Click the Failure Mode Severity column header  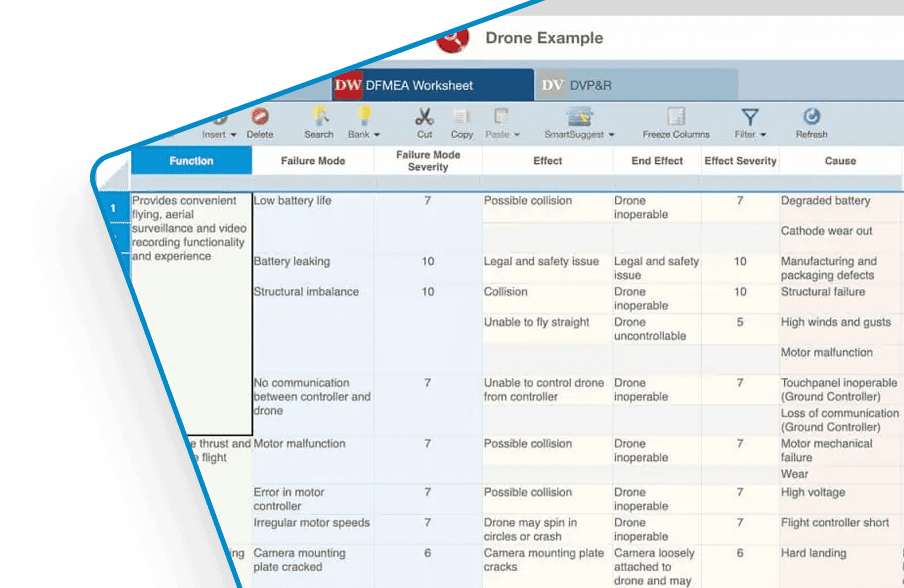tap(428, 161)
